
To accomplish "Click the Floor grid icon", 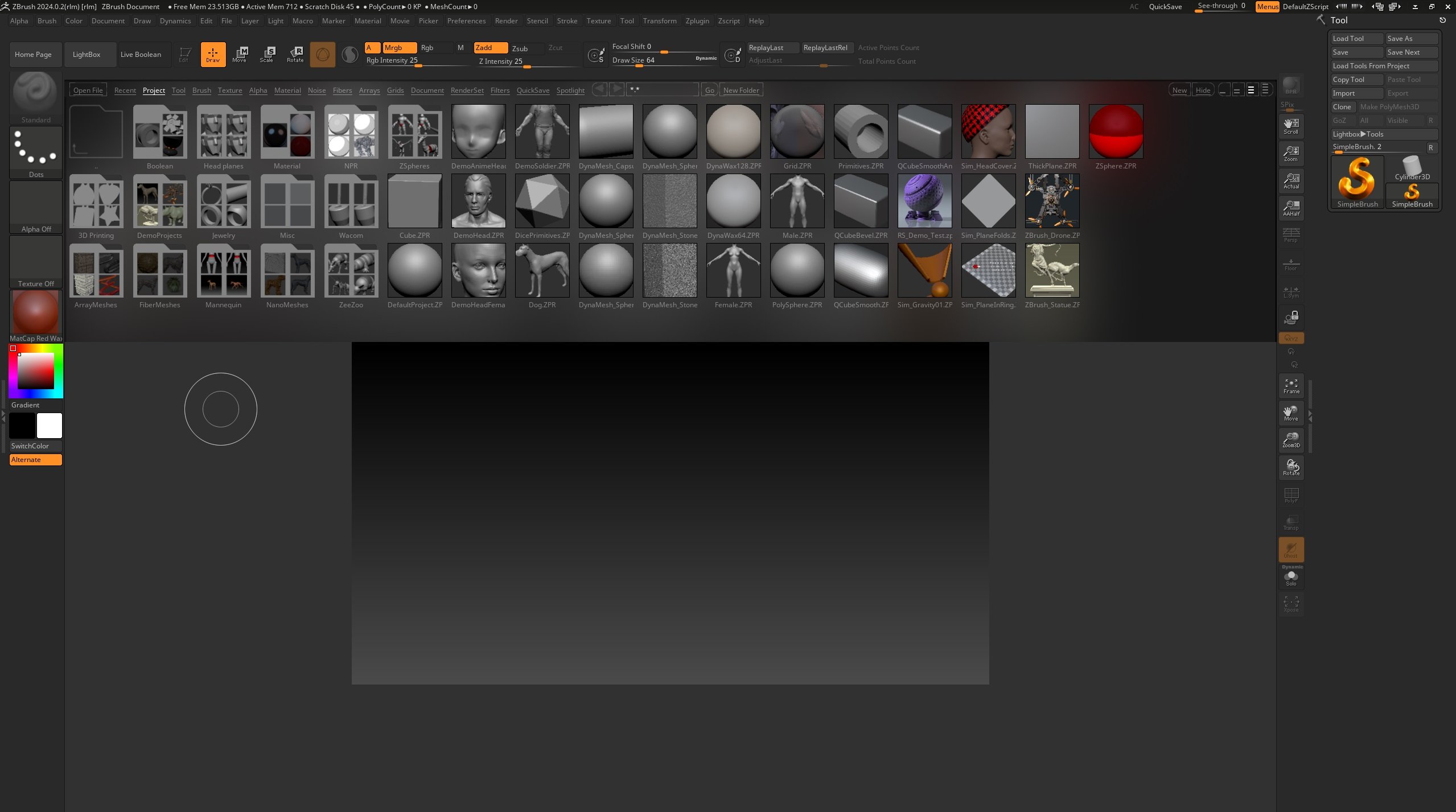I will coord(1291,265).
